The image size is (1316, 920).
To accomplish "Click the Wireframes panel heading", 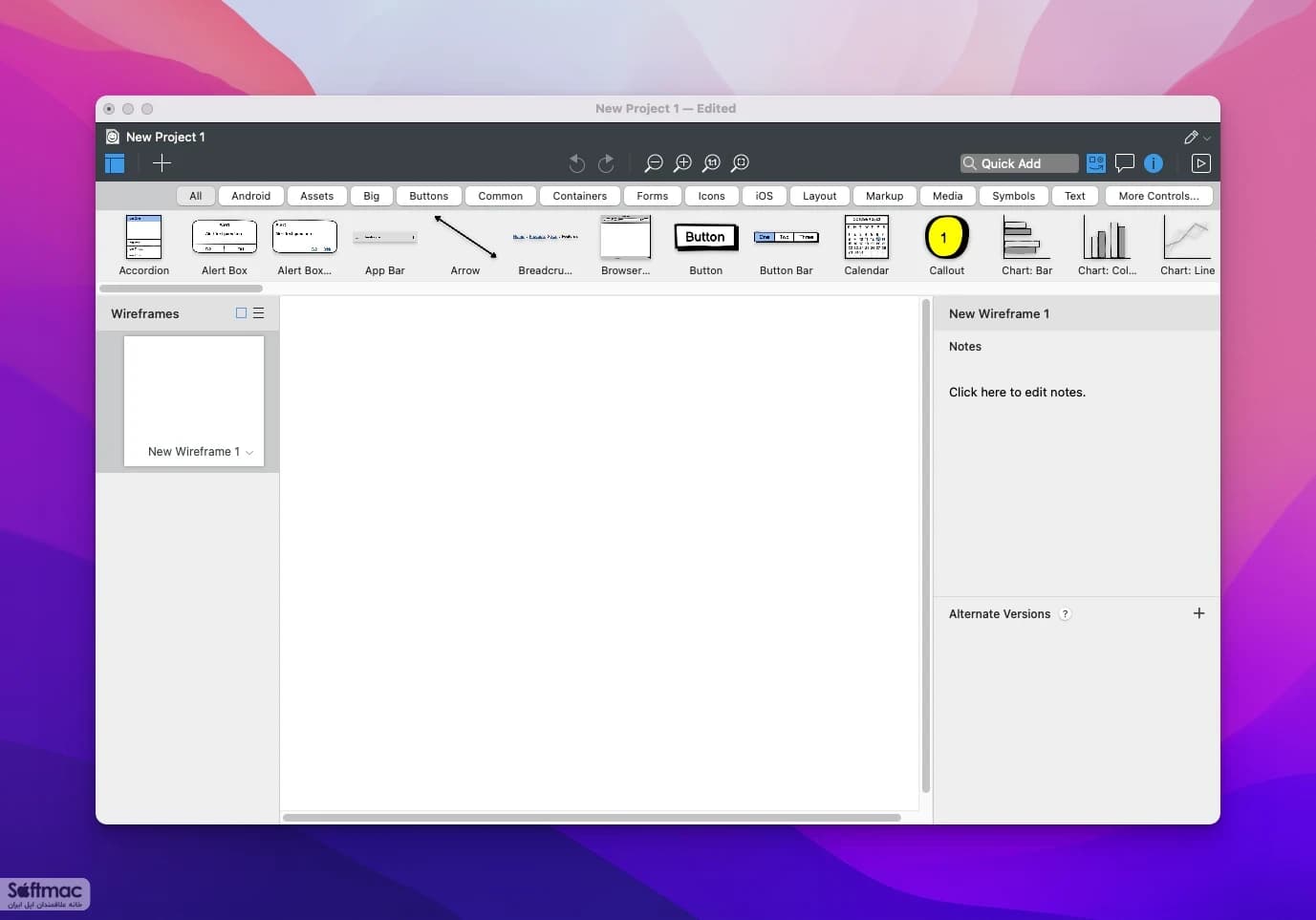I will tap(145, 313).
